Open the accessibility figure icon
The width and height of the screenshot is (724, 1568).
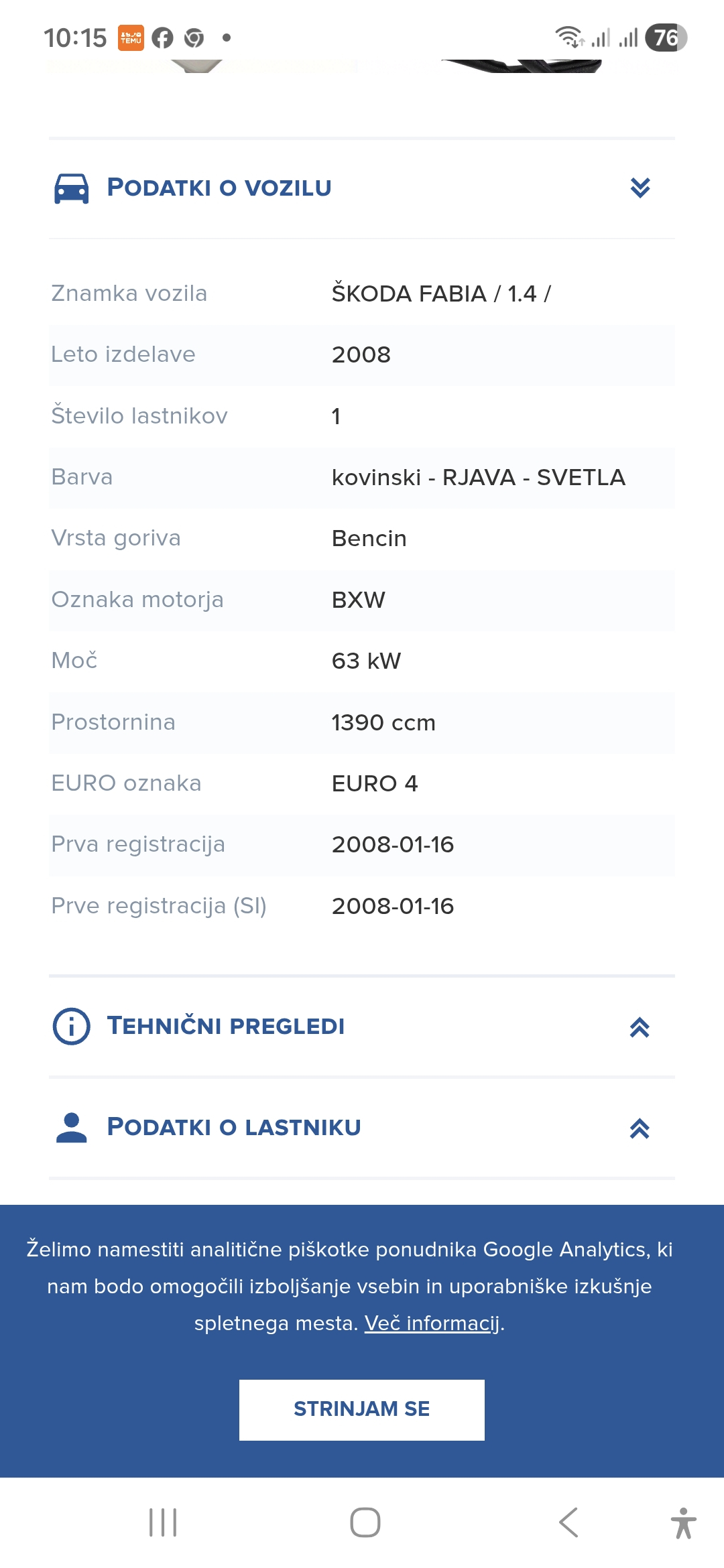click(x=683, y=1522)
